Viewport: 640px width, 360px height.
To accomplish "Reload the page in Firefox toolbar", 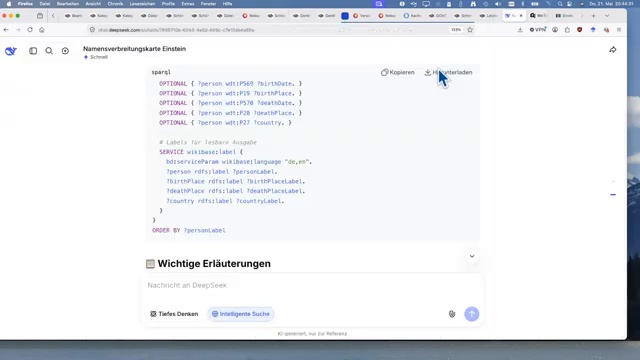I will tap(30, 30).
